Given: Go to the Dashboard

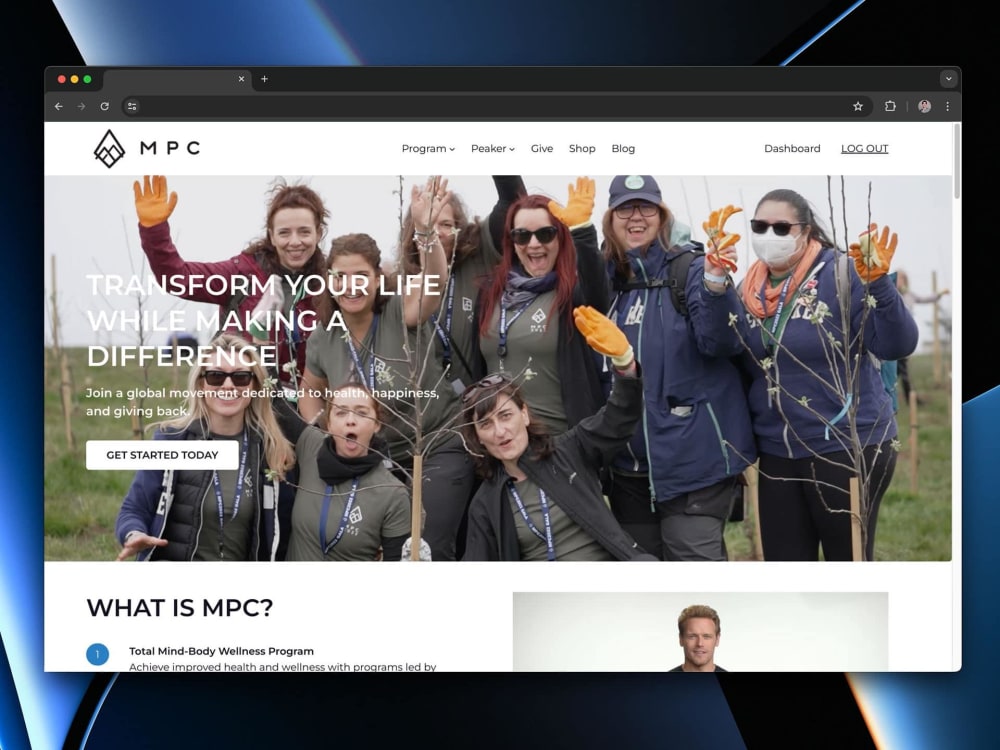Looking at the screenshot, I should tap(792, 149).
